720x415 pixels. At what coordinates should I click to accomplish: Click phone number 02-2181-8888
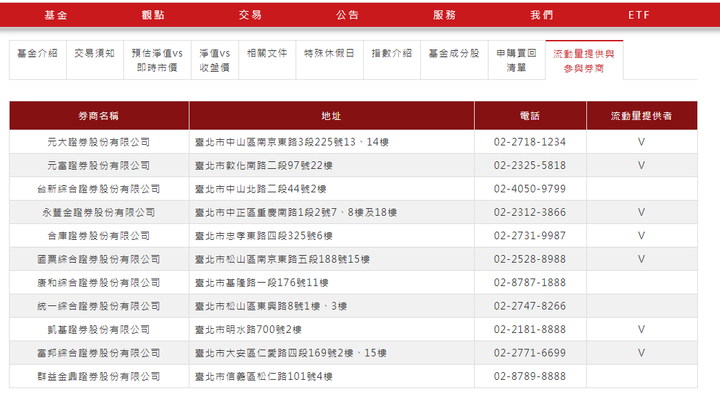pyautogui.click(x=530, y=330)
